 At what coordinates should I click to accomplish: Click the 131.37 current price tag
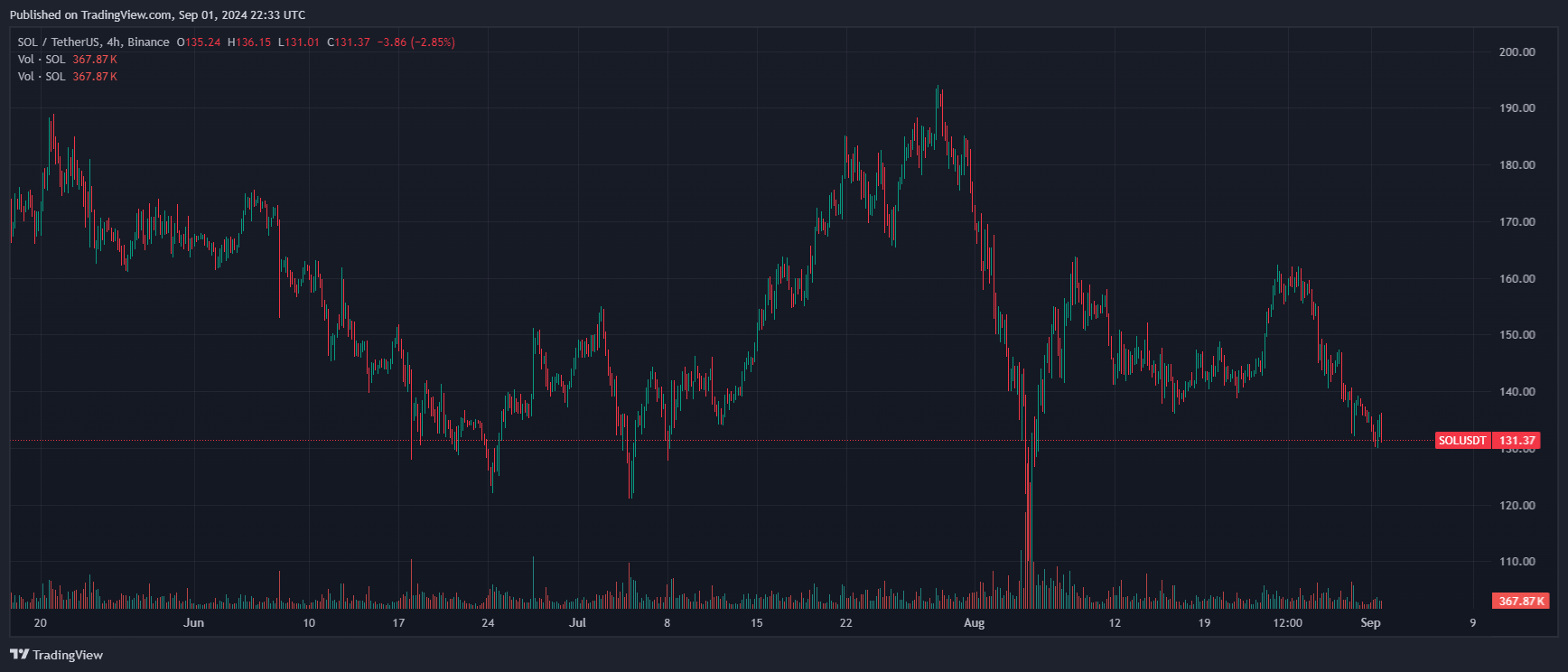pyautogui.click(x=1517, y=441)
